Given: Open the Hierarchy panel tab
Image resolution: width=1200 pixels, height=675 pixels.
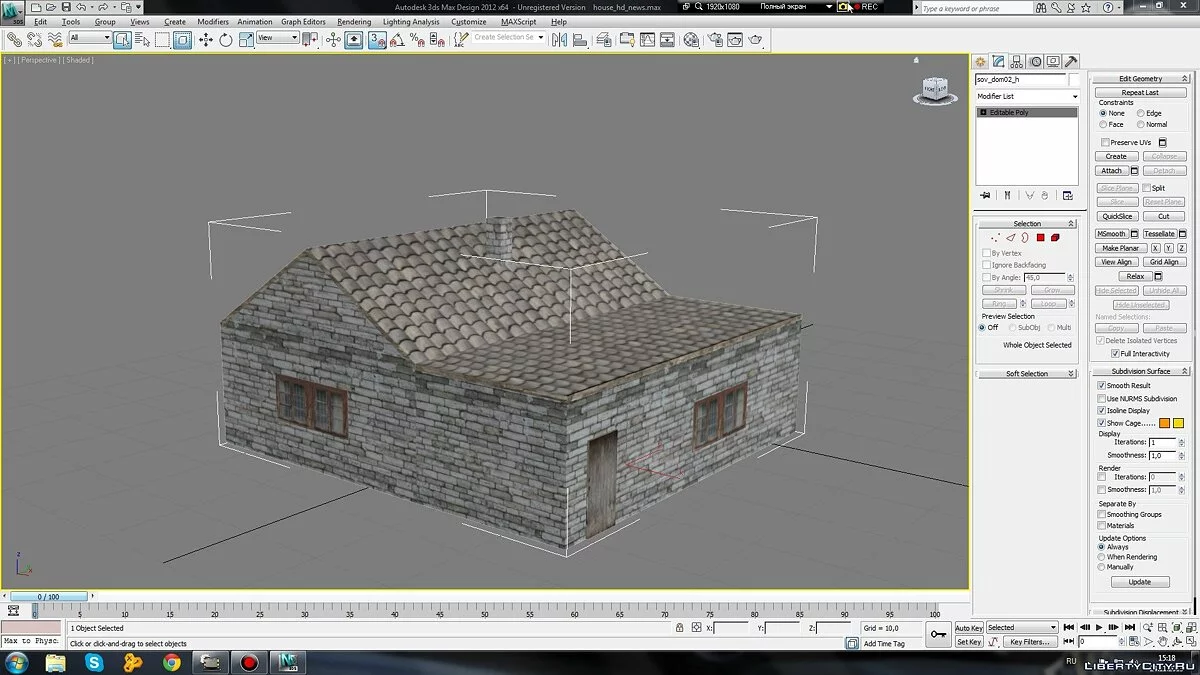Looking at the screenshot, I should coord(1017,62).
